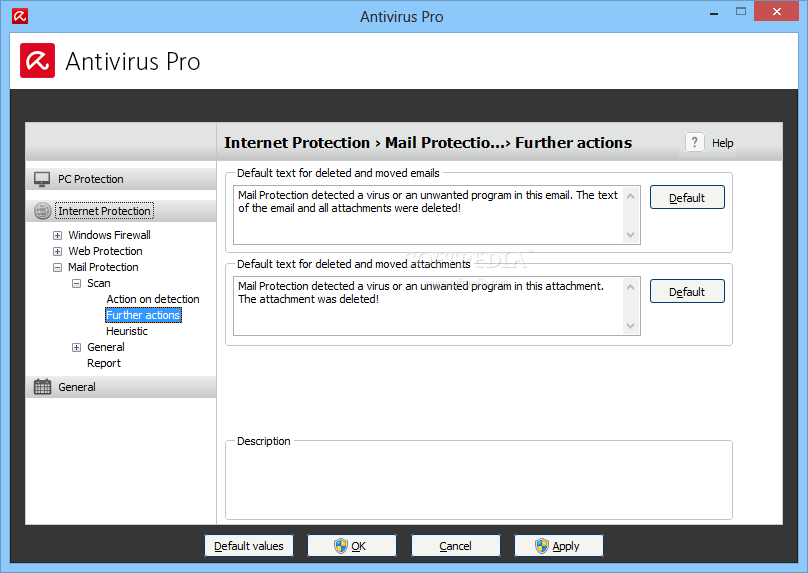Image resolution: width=808 pixels, height=573 pixels.
Task: Click the Description group label
Action: point(263,441)
